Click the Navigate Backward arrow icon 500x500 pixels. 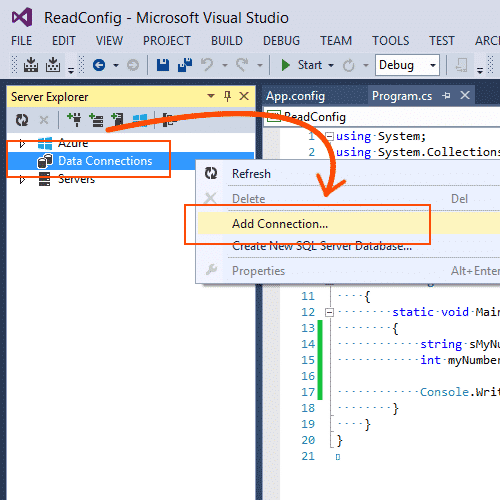pos(99,65)
